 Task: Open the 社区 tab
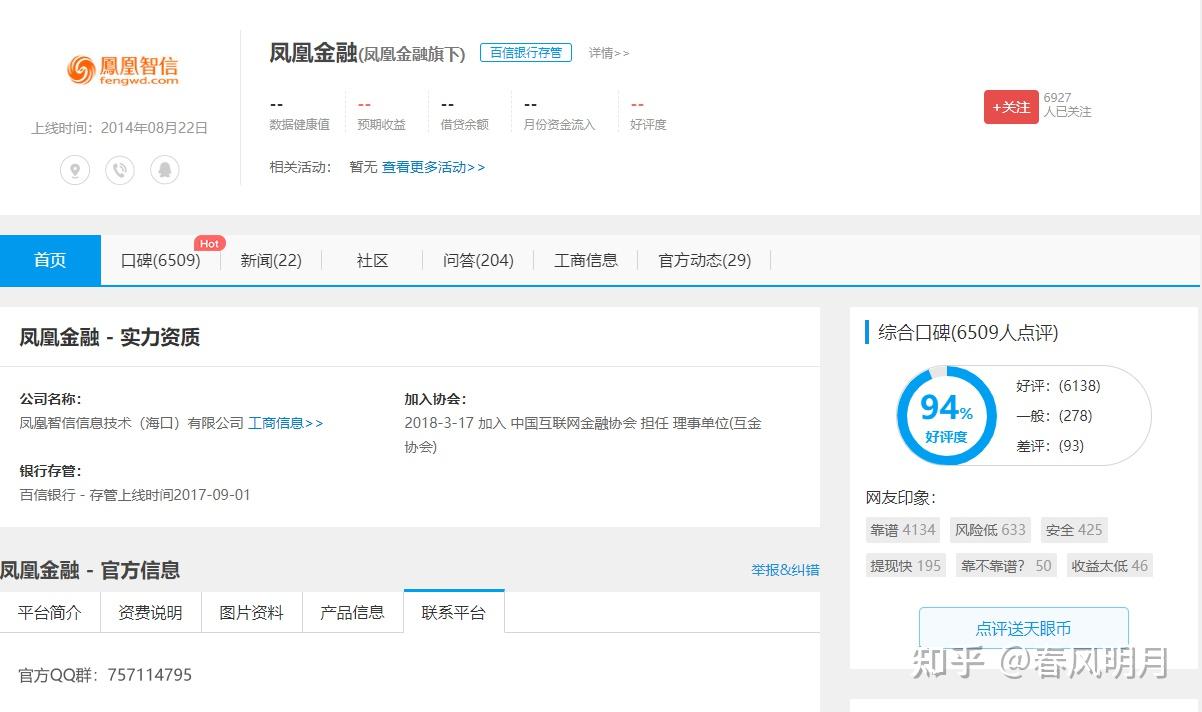pyautogui.click(x=372, y=260)
